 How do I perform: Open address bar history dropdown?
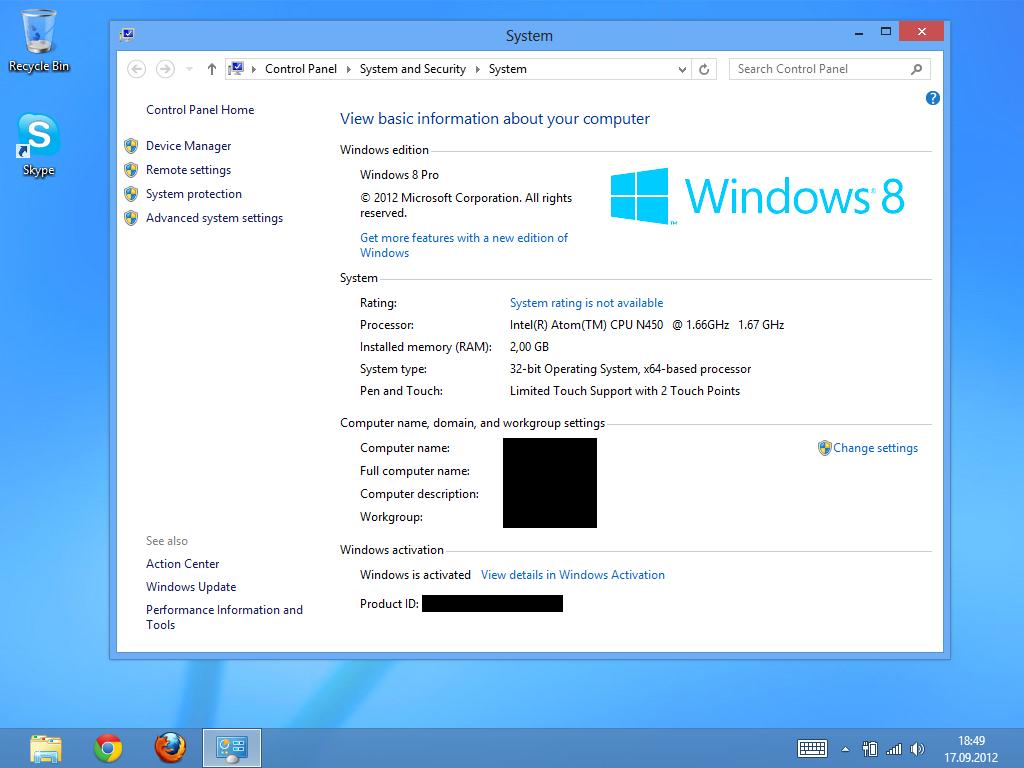(682, 69)
